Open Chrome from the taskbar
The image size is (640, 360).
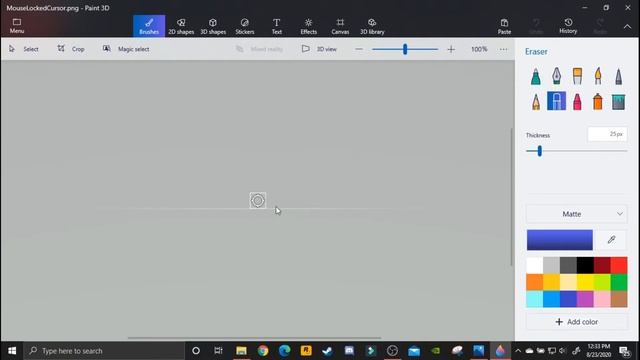(263, 351)
